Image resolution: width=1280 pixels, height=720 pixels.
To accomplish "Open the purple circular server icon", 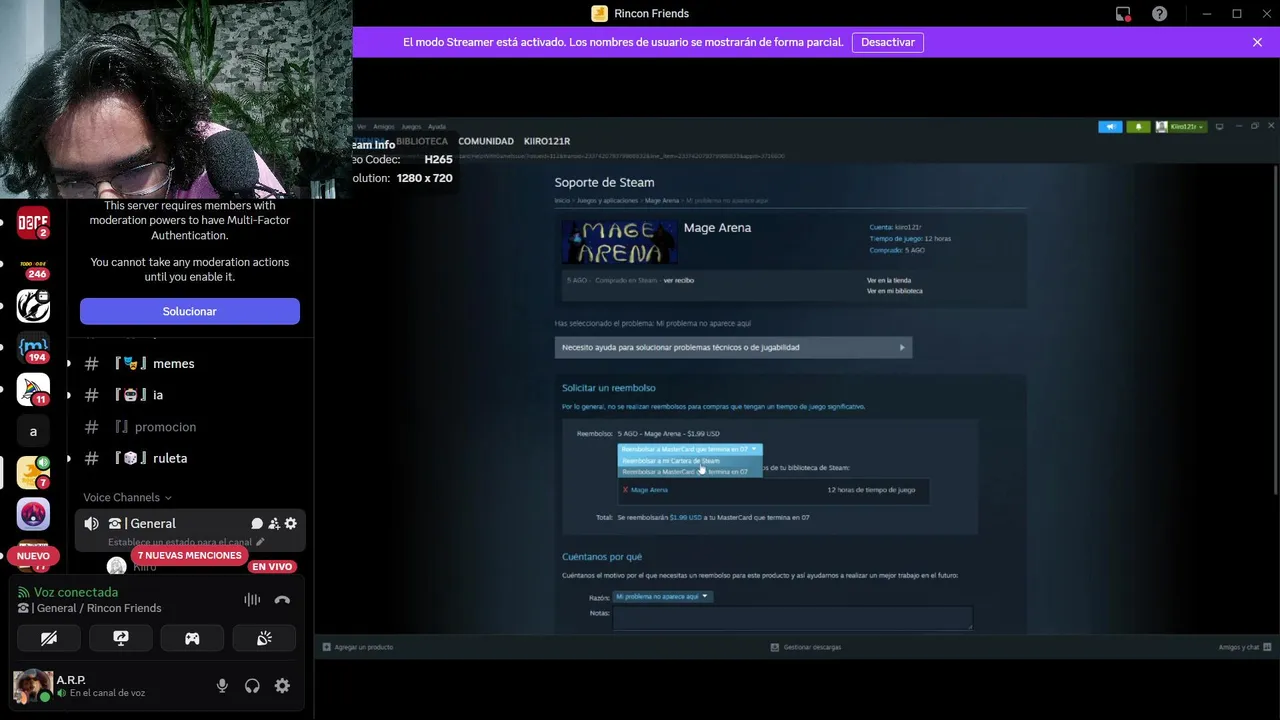I will click(33, 514).
